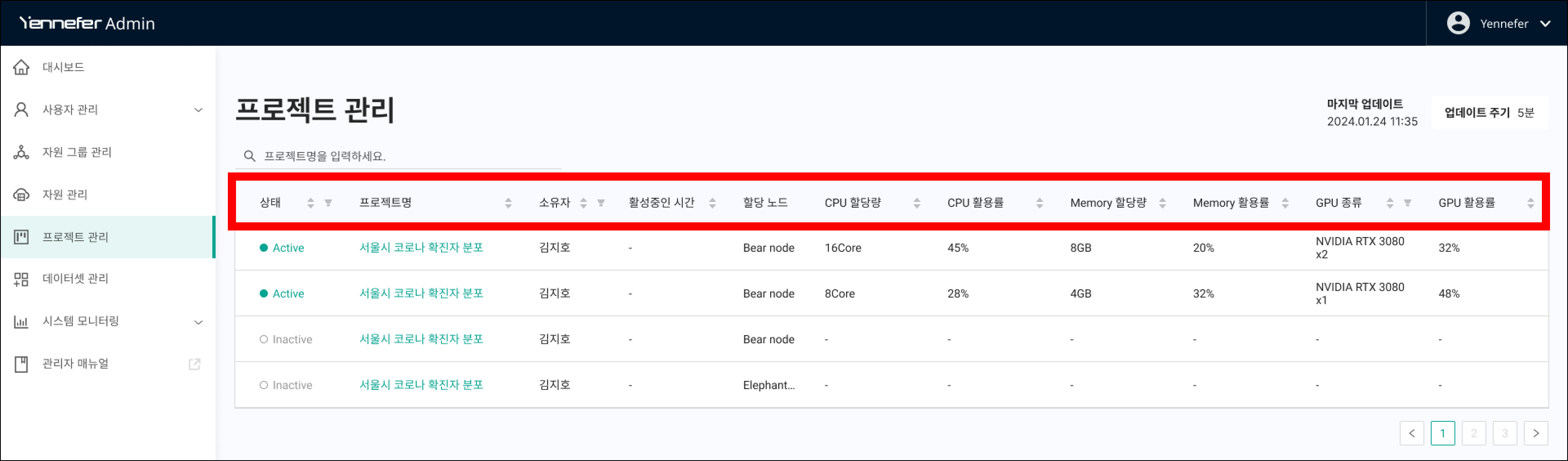Click the search magnifier icon
This screenshot has width=1568, height=461.
[249, 157]
